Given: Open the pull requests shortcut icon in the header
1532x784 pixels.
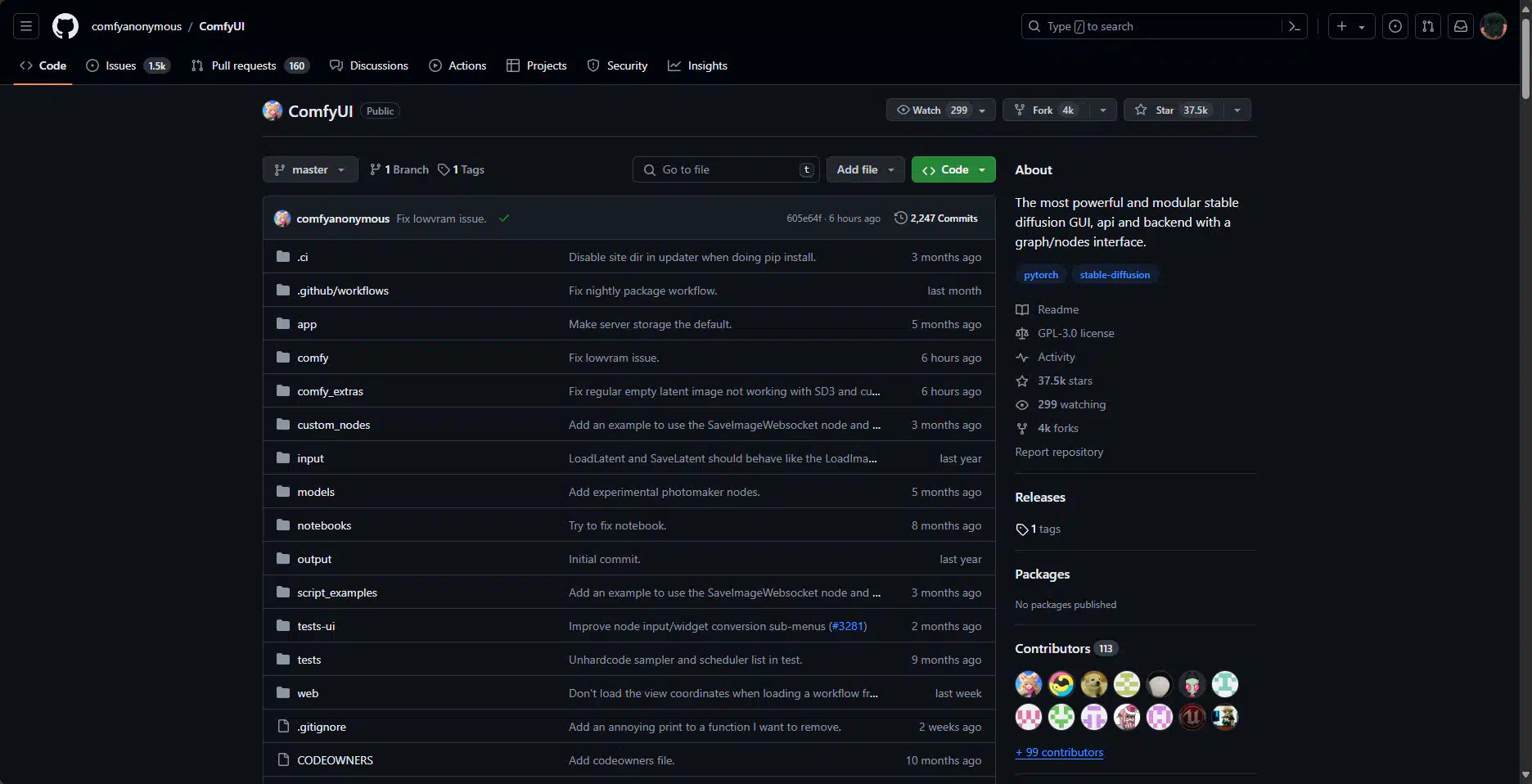Looking at the screenshot, I should (x=1428, y=26).
